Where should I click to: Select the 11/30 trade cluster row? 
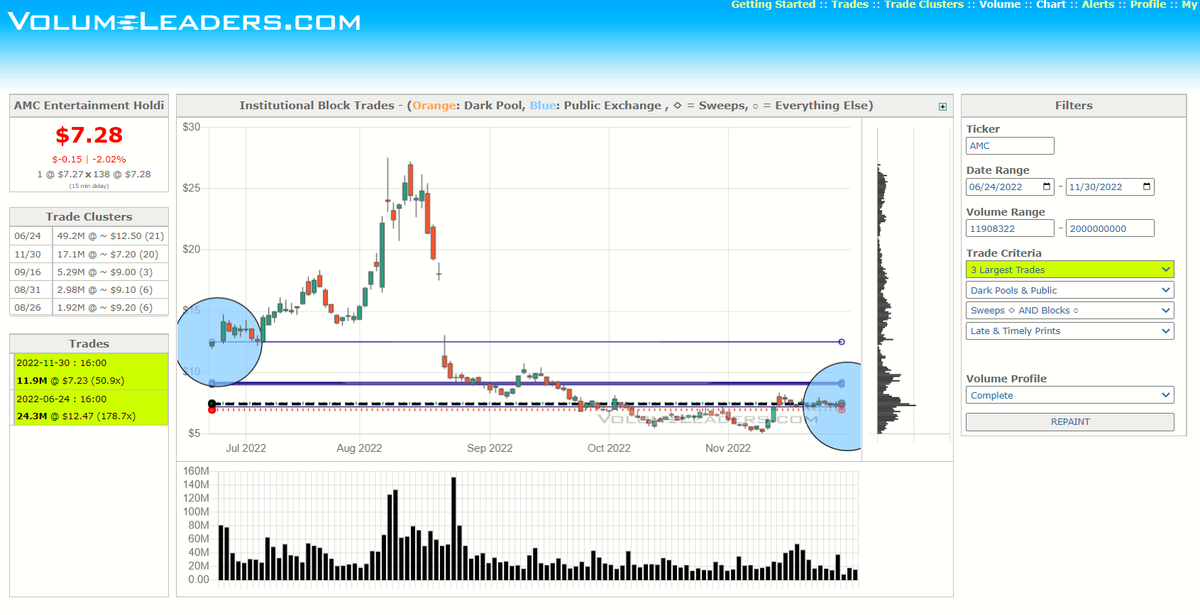[89, 254]
